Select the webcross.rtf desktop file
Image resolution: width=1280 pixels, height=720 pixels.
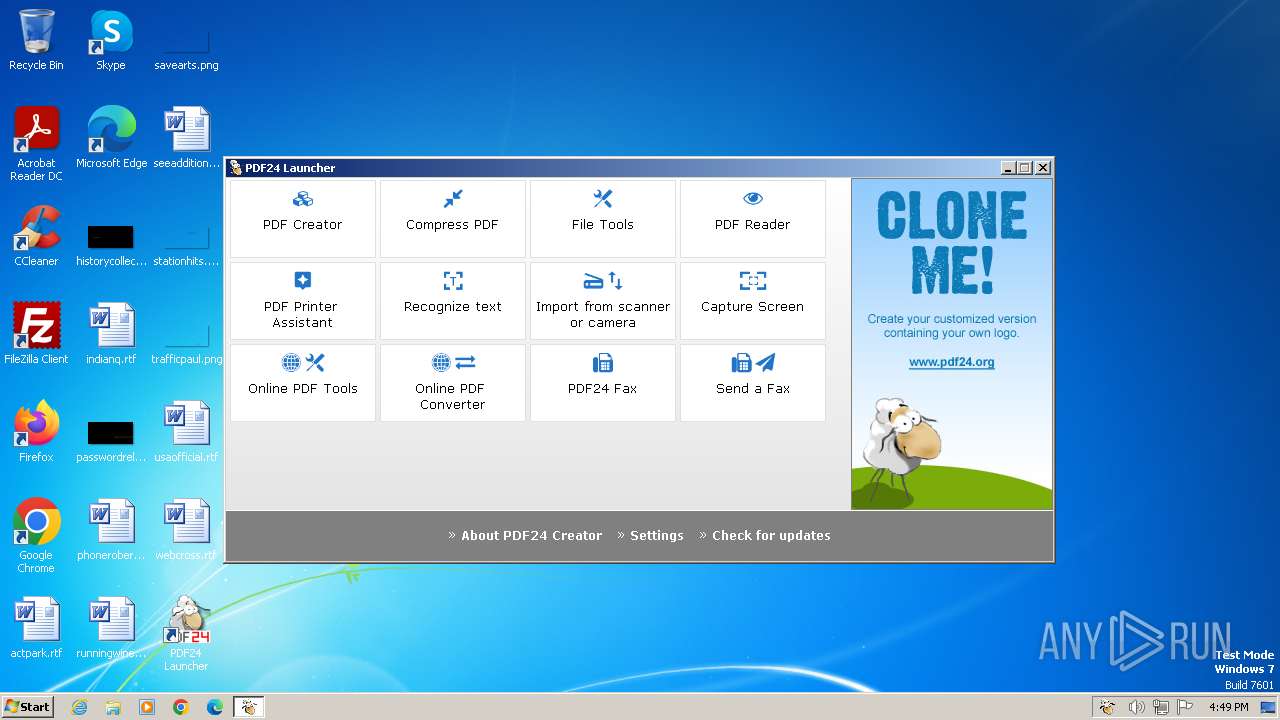186,530
